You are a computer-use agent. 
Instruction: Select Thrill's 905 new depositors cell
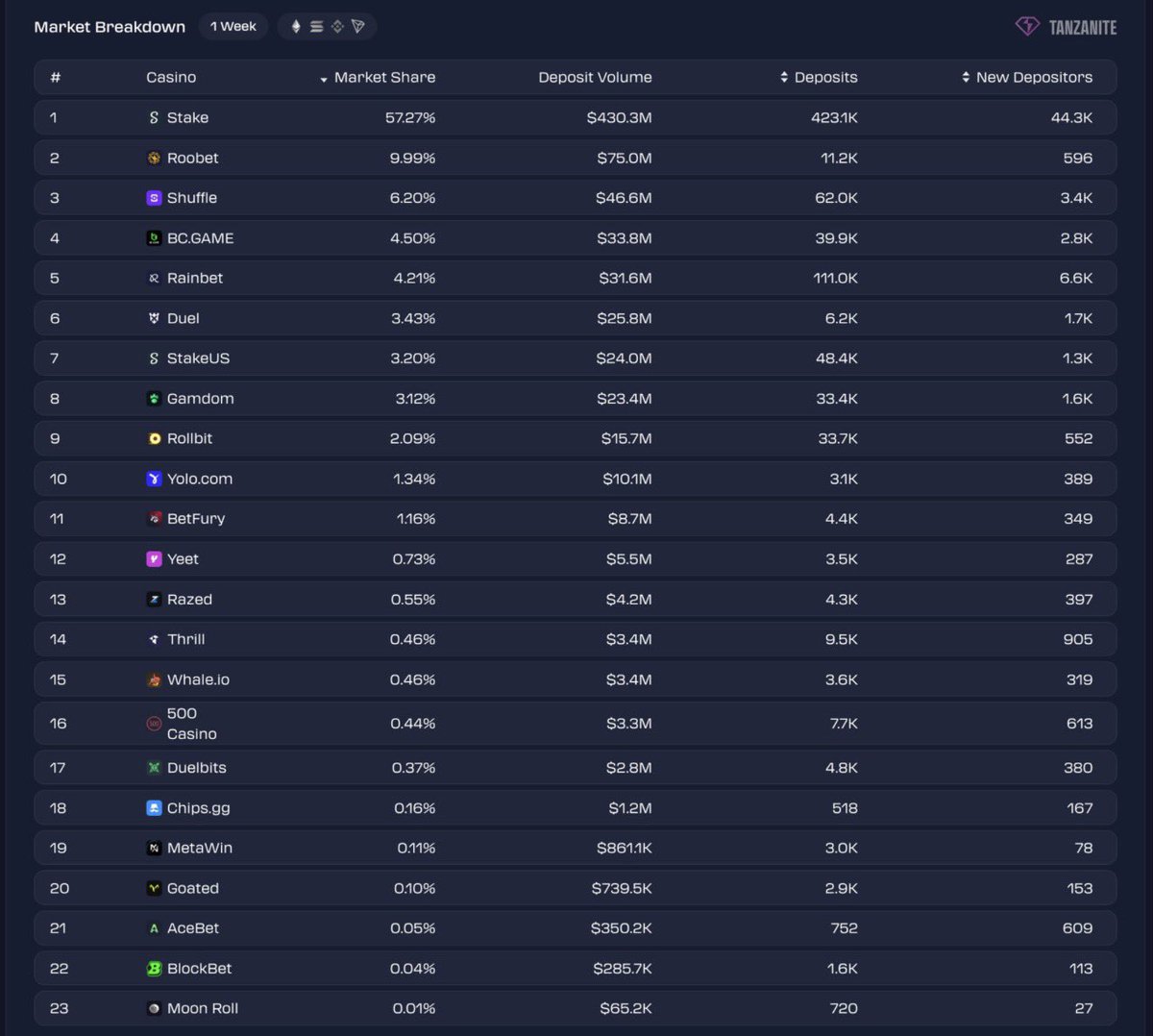[x=1078, y=639]
